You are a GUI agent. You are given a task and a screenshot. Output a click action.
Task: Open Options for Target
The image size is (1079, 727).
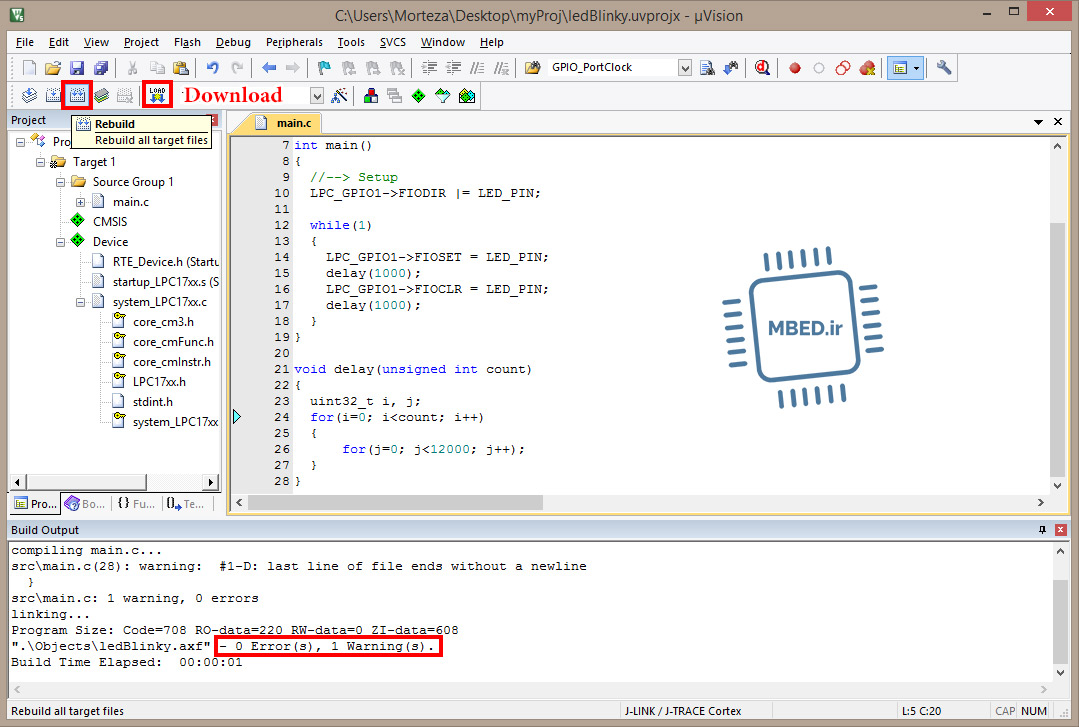339,95
